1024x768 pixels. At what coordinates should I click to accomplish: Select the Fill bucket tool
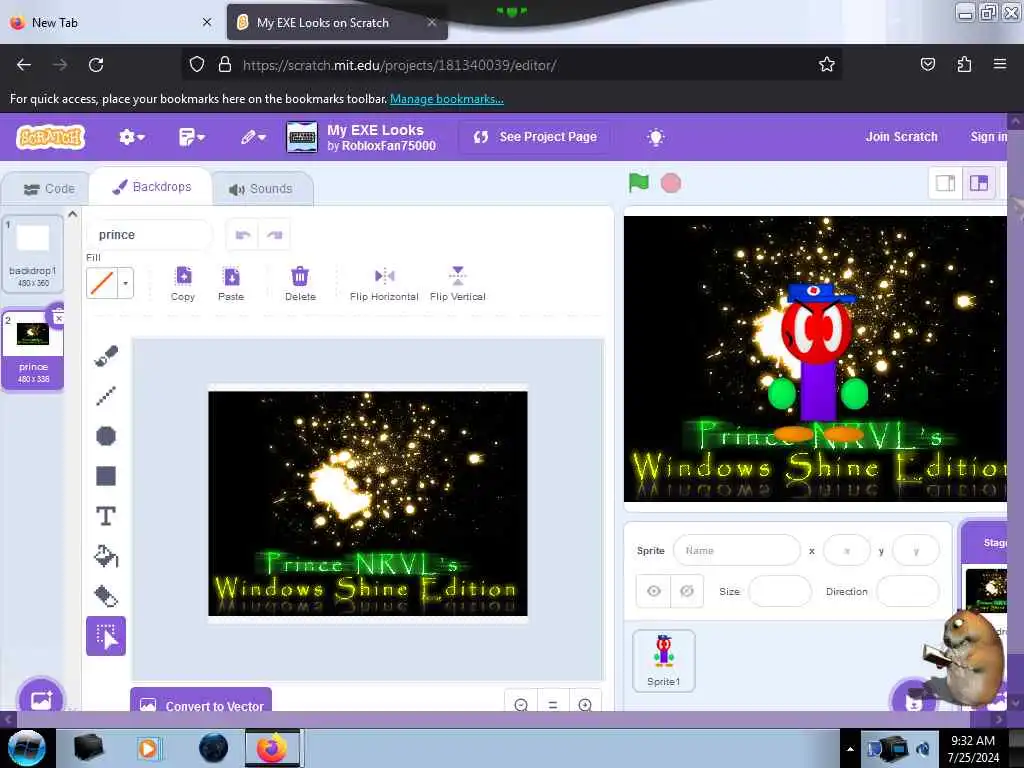coord(106,556)
